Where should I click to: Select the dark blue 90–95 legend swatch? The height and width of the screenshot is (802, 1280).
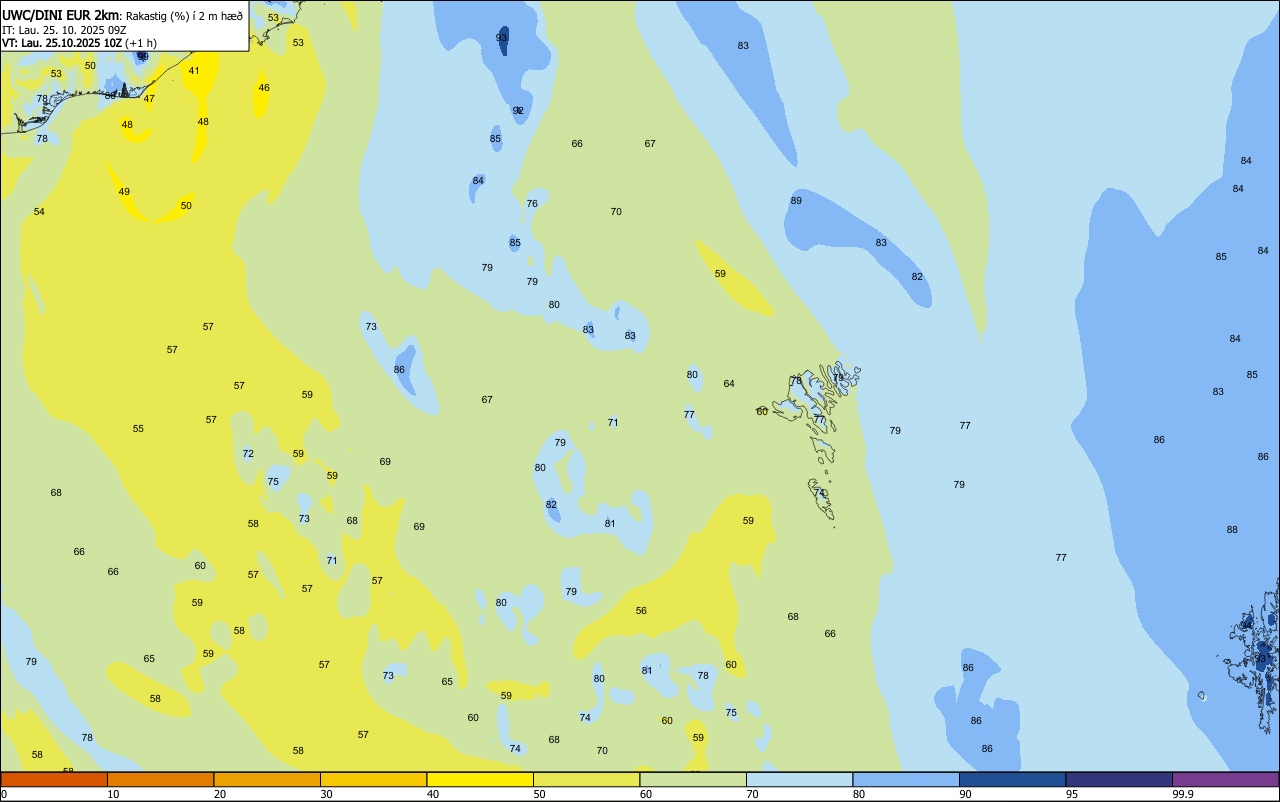coord(1012,779)
